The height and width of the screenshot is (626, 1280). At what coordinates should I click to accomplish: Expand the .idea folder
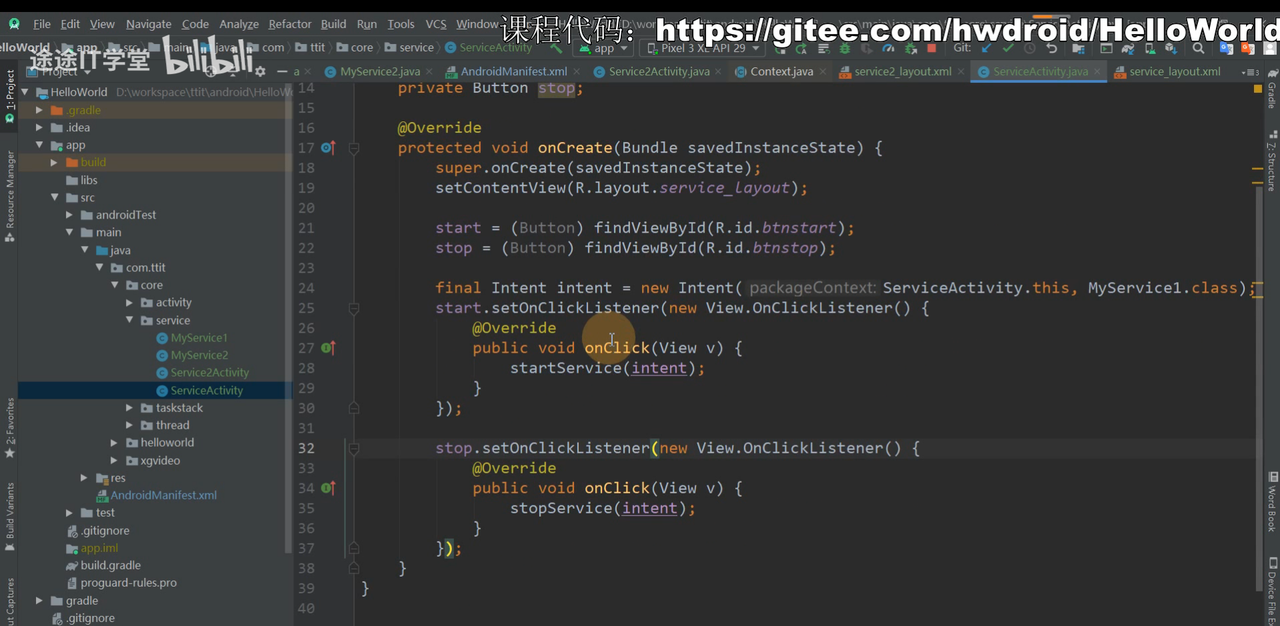click(x=40, y=127)
